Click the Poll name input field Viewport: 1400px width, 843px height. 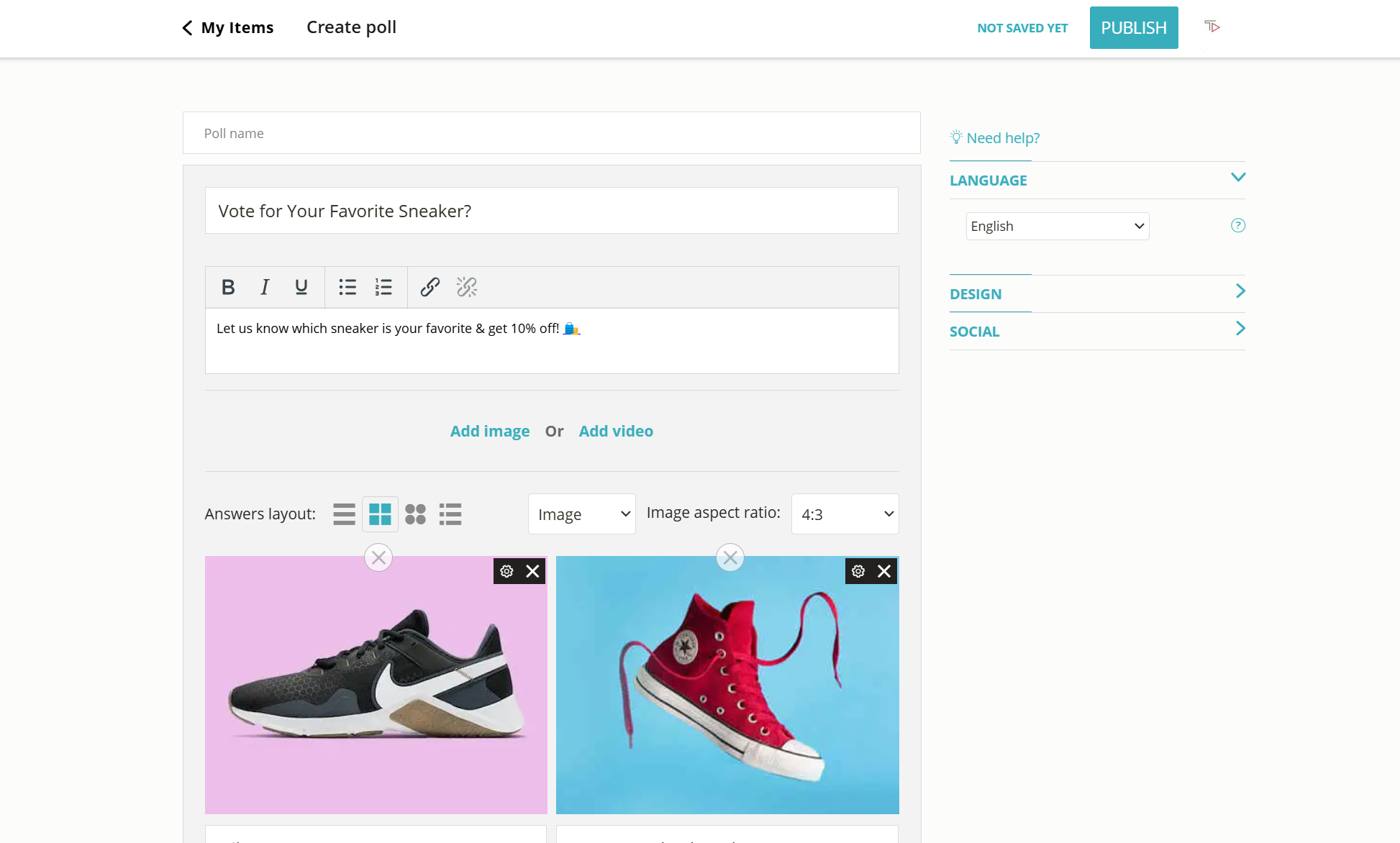pos(551,133)
